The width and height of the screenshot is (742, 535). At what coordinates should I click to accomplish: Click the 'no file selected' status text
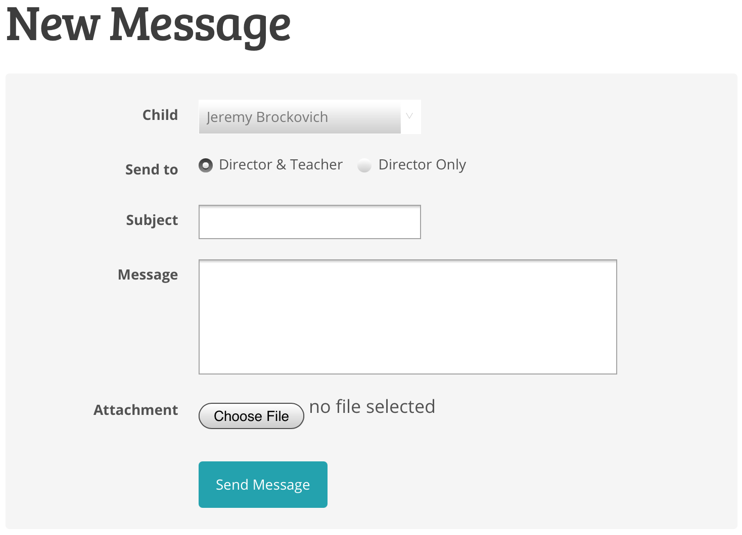(x=372, y=406)
